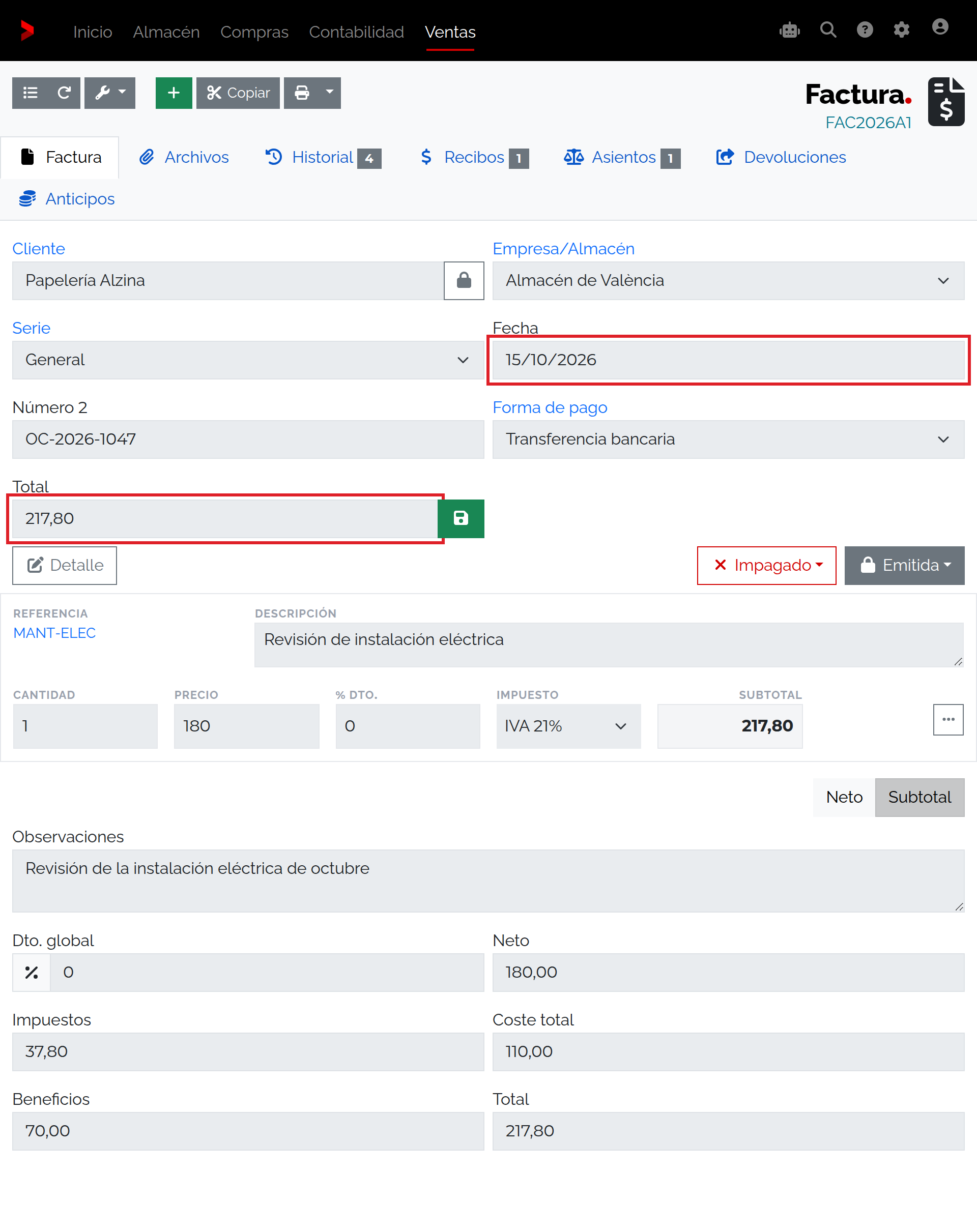
Task: Click the Copiar button
Action: pos(238,93)
